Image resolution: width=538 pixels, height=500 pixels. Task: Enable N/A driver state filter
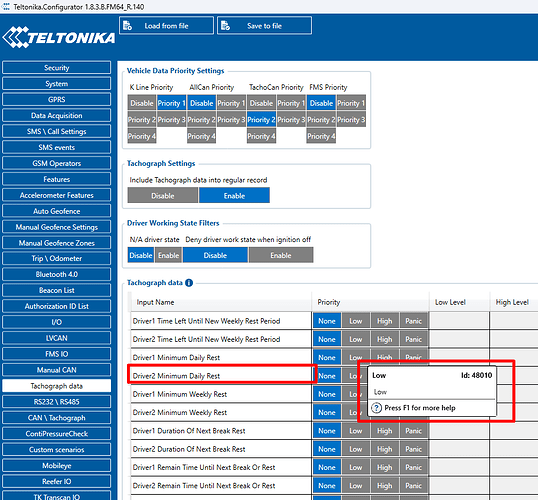point(168,255)
